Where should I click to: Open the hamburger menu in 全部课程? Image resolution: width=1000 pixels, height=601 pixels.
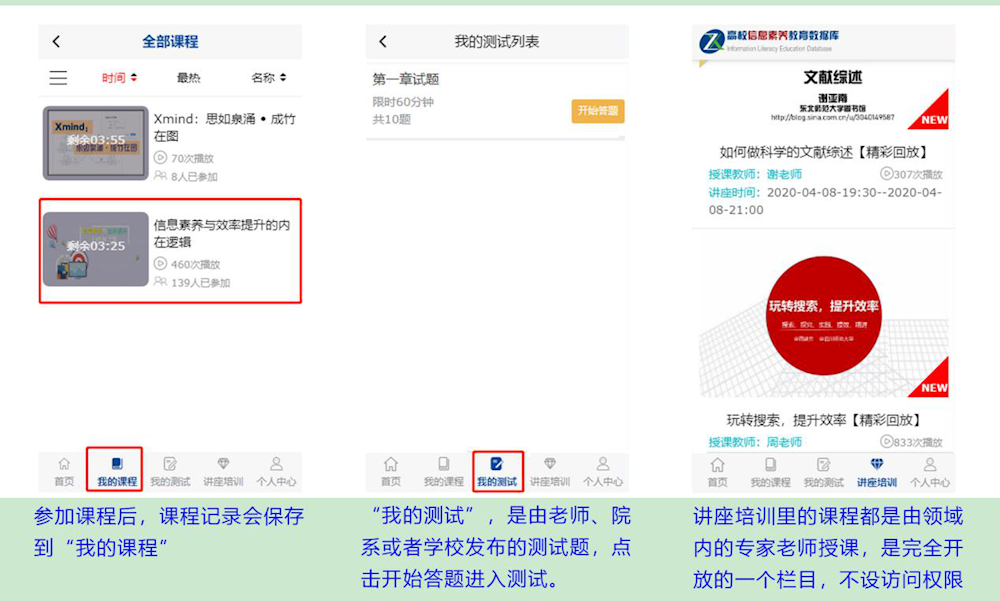click(59, 78)
